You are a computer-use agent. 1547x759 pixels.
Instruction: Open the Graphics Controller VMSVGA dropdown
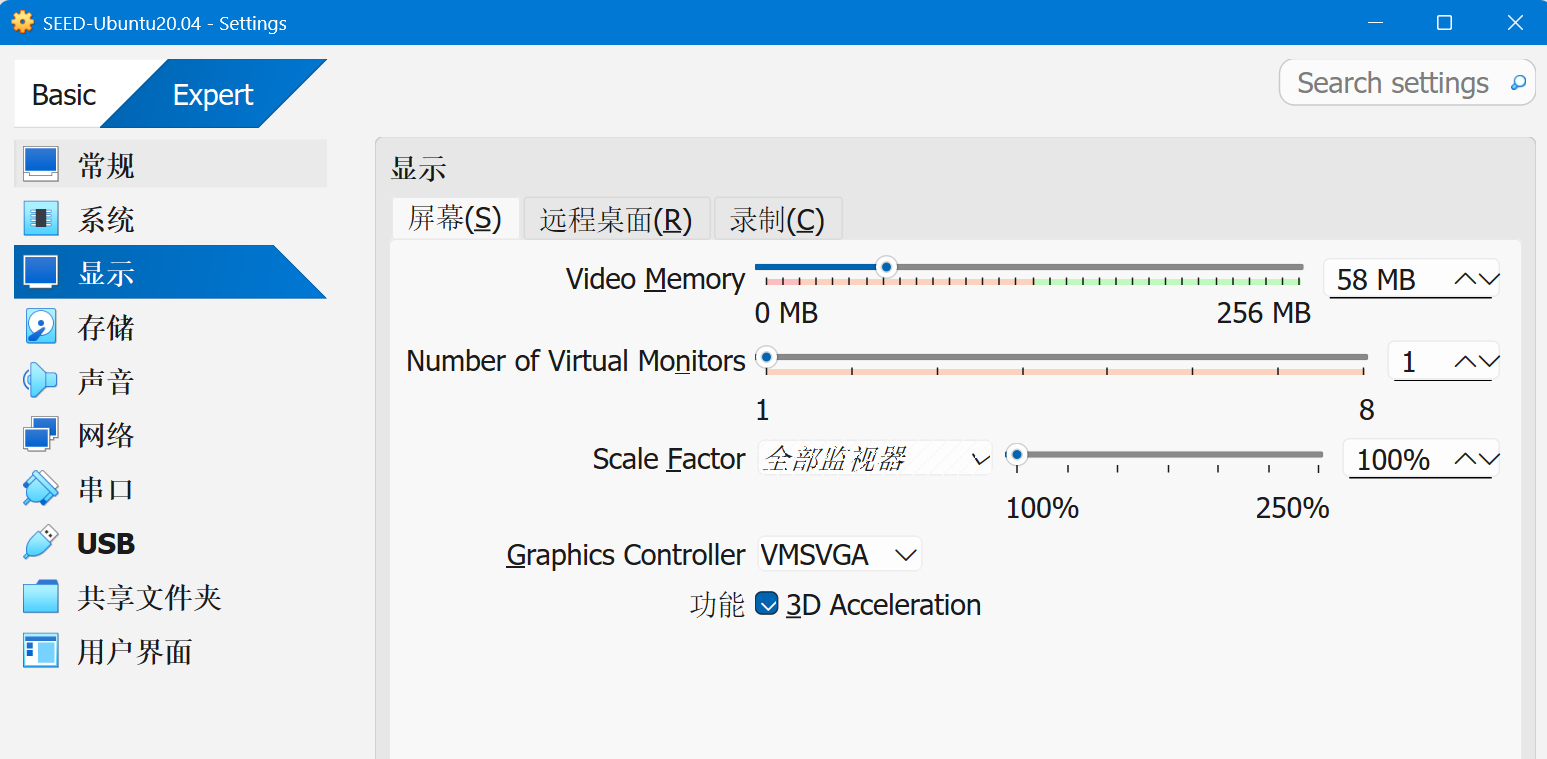pyautogui.click(x=839, y=554)
